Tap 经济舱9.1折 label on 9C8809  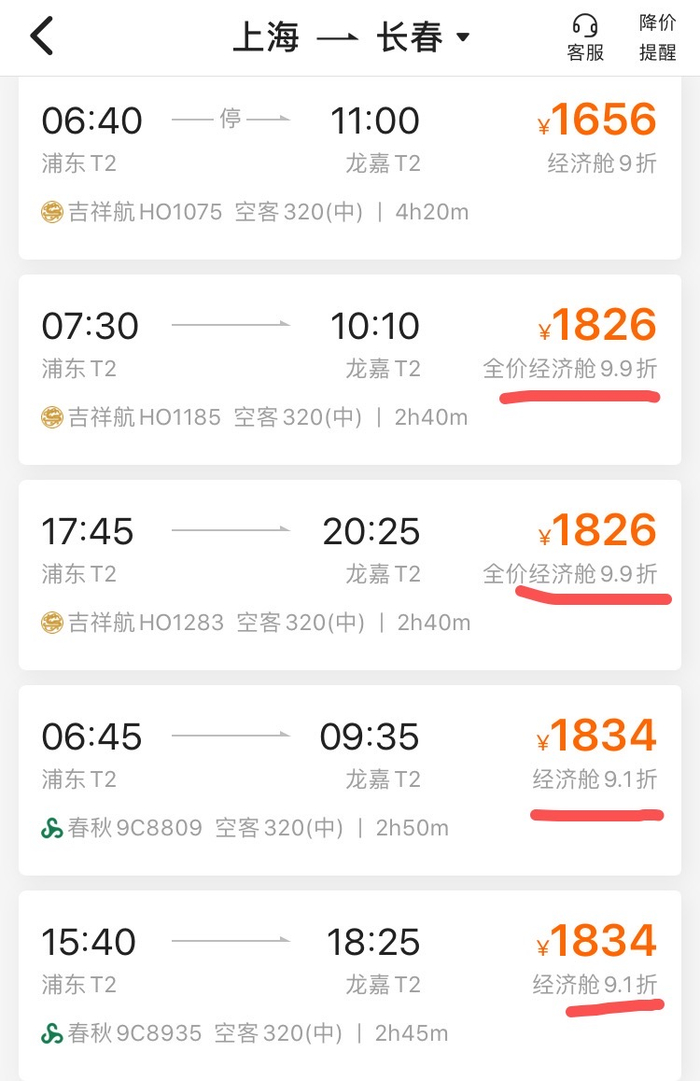[x=594, y=779]
